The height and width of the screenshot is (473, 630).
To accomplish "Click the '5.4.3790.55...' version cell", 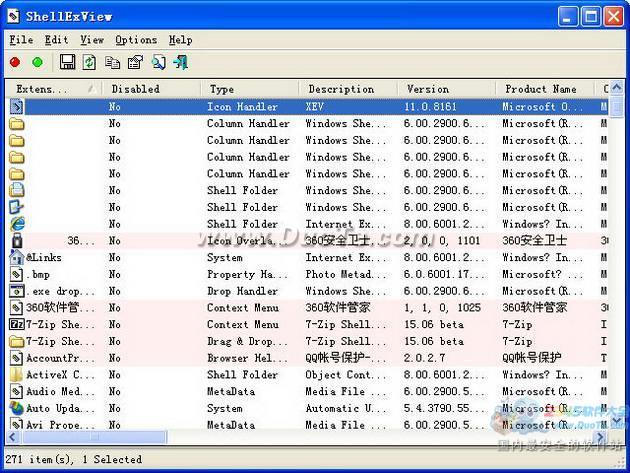I will click(443, 408).
